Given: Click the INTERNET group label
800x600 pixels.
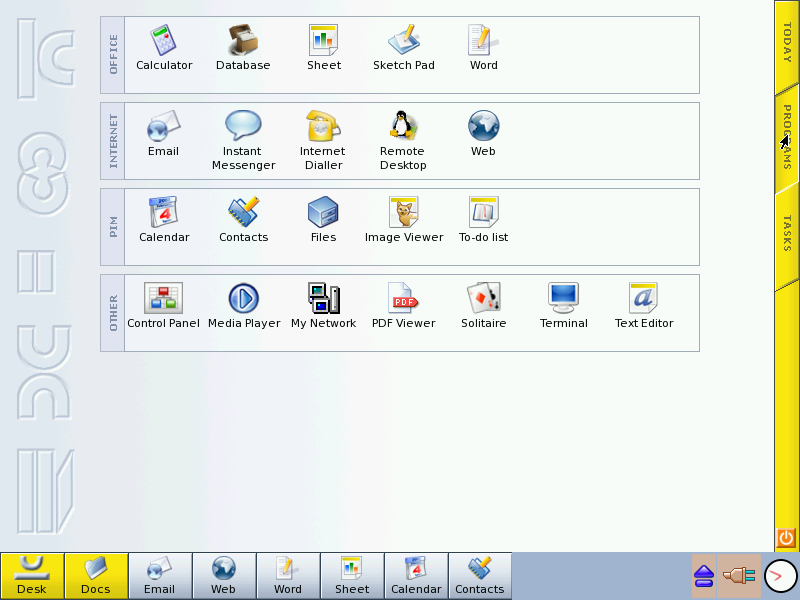Looking at the screenshot, I should pyautogui.click(x=113, y=141).
